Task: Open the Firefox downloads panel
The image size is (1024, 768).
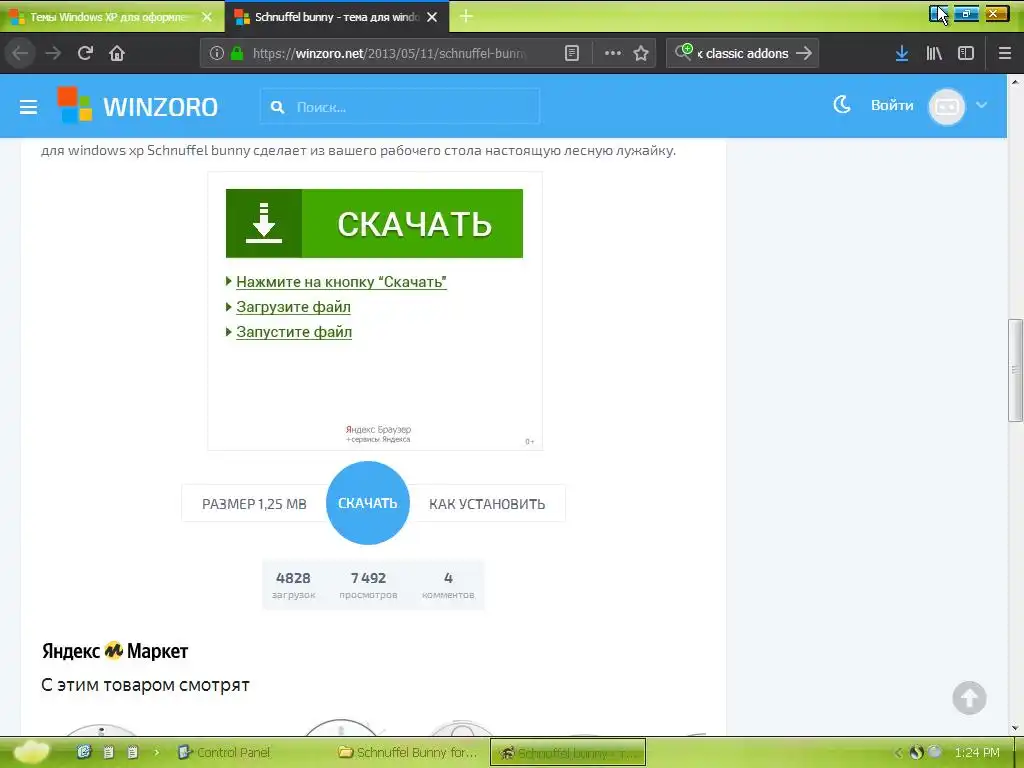Action: click(x=902, y=53)
